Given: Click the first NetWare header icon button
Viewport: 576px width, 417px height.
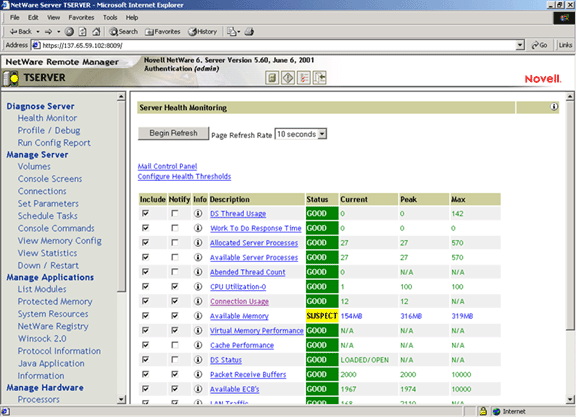Looking at the screenshot, I should pos(272,78).
